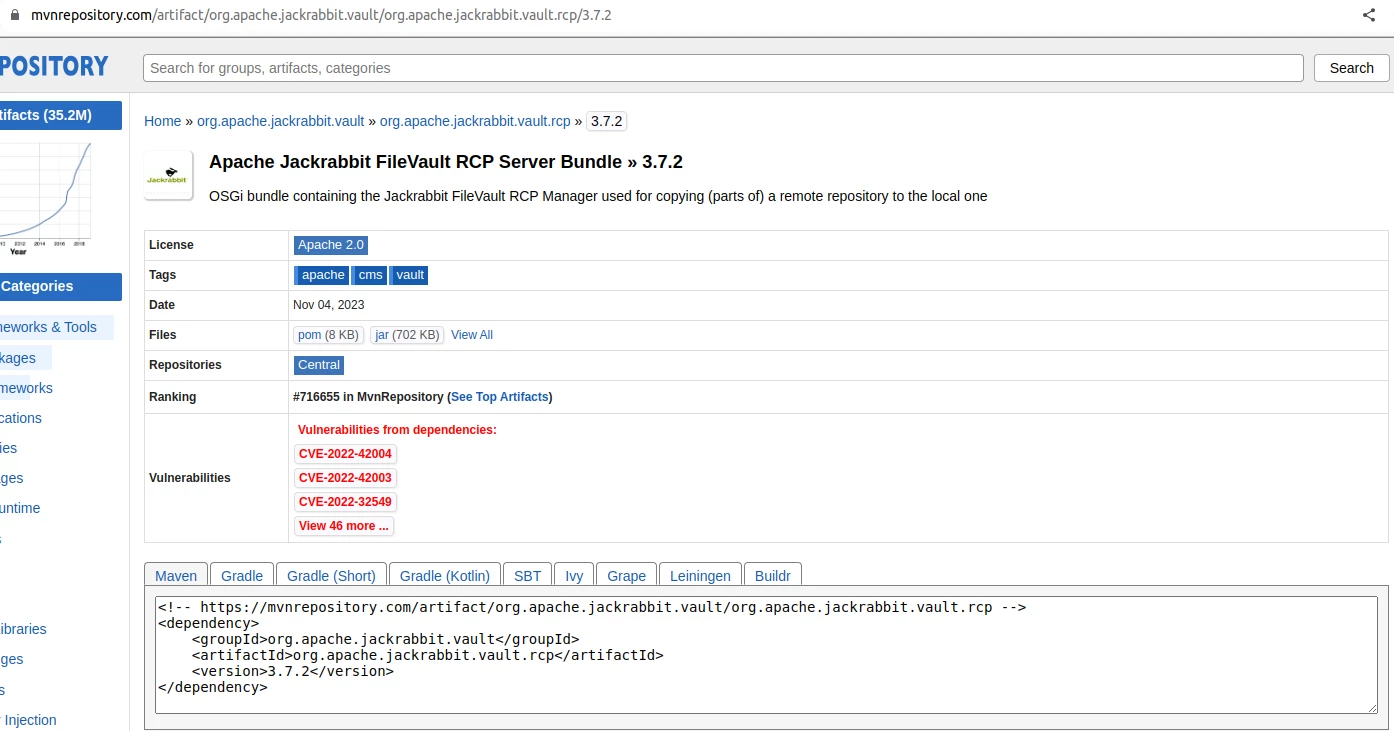This screenshot has height=731, width=1394.
Task: Switch to the Grape tab
Action: [x=626, y=575]
